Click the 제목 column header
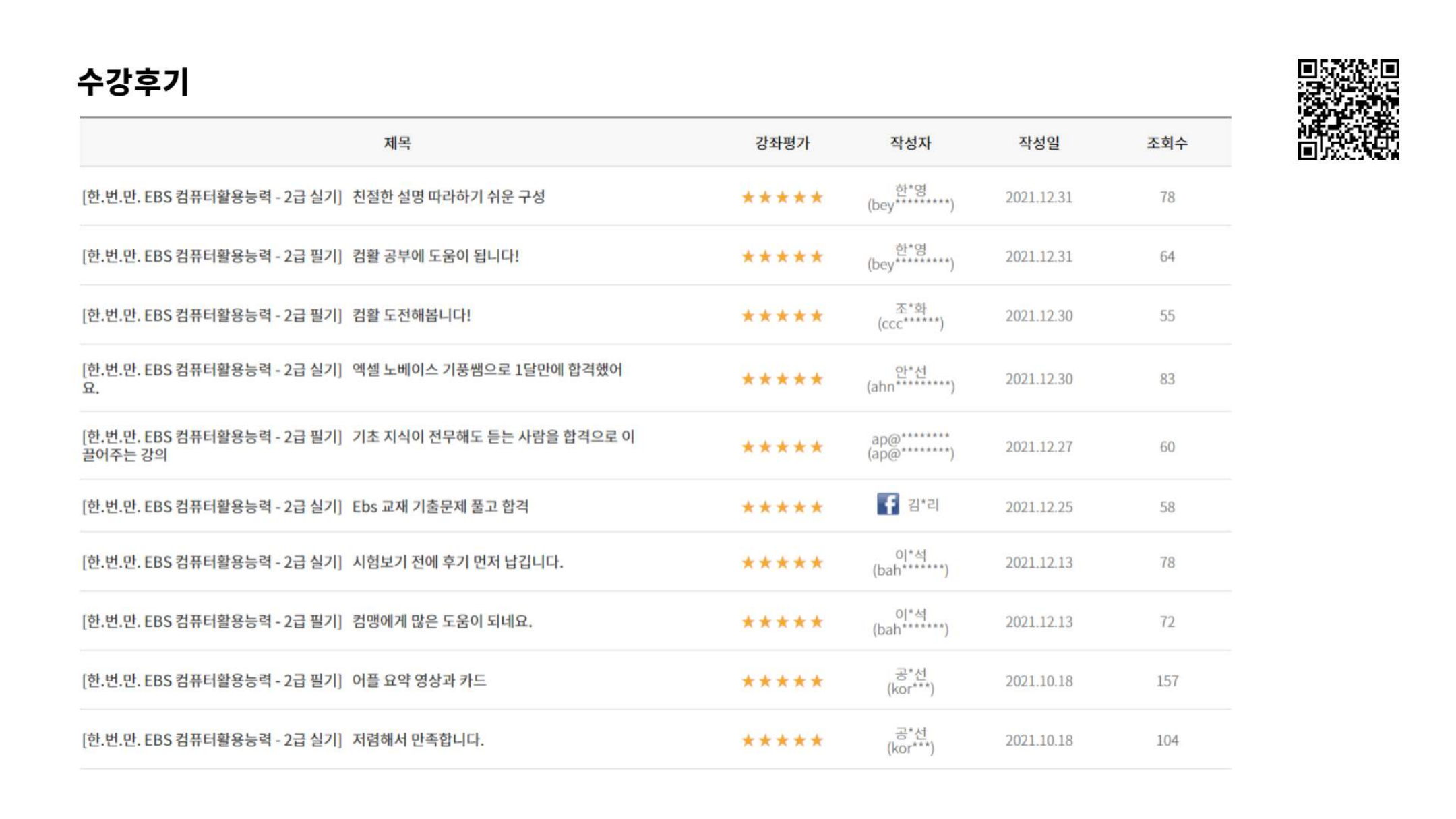 [x=397, y=143]
